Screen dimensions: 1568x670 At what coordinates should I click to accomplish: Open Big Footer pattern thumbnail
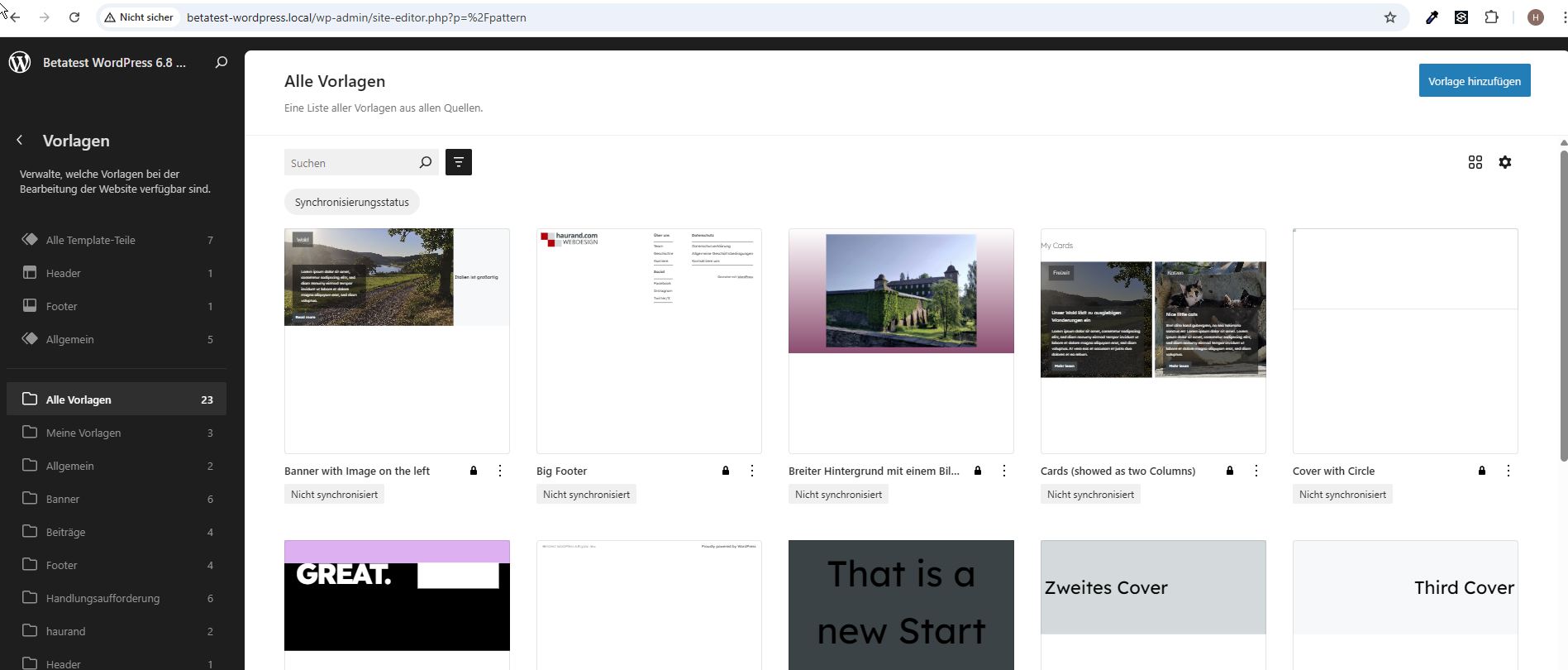(649, 341)
